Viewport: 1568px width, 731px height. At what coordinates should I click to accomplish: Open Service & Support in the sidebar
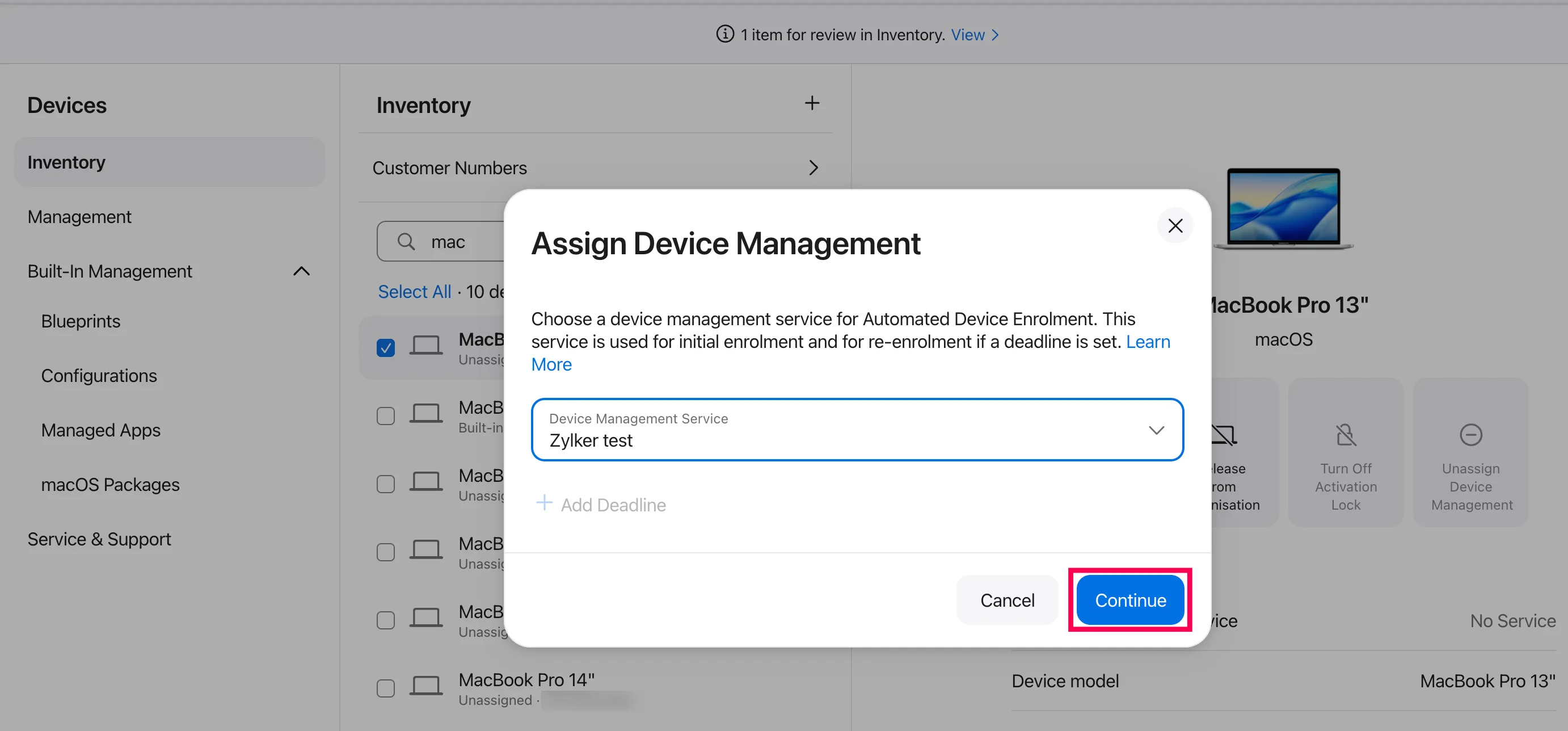[x=99, y=539]
